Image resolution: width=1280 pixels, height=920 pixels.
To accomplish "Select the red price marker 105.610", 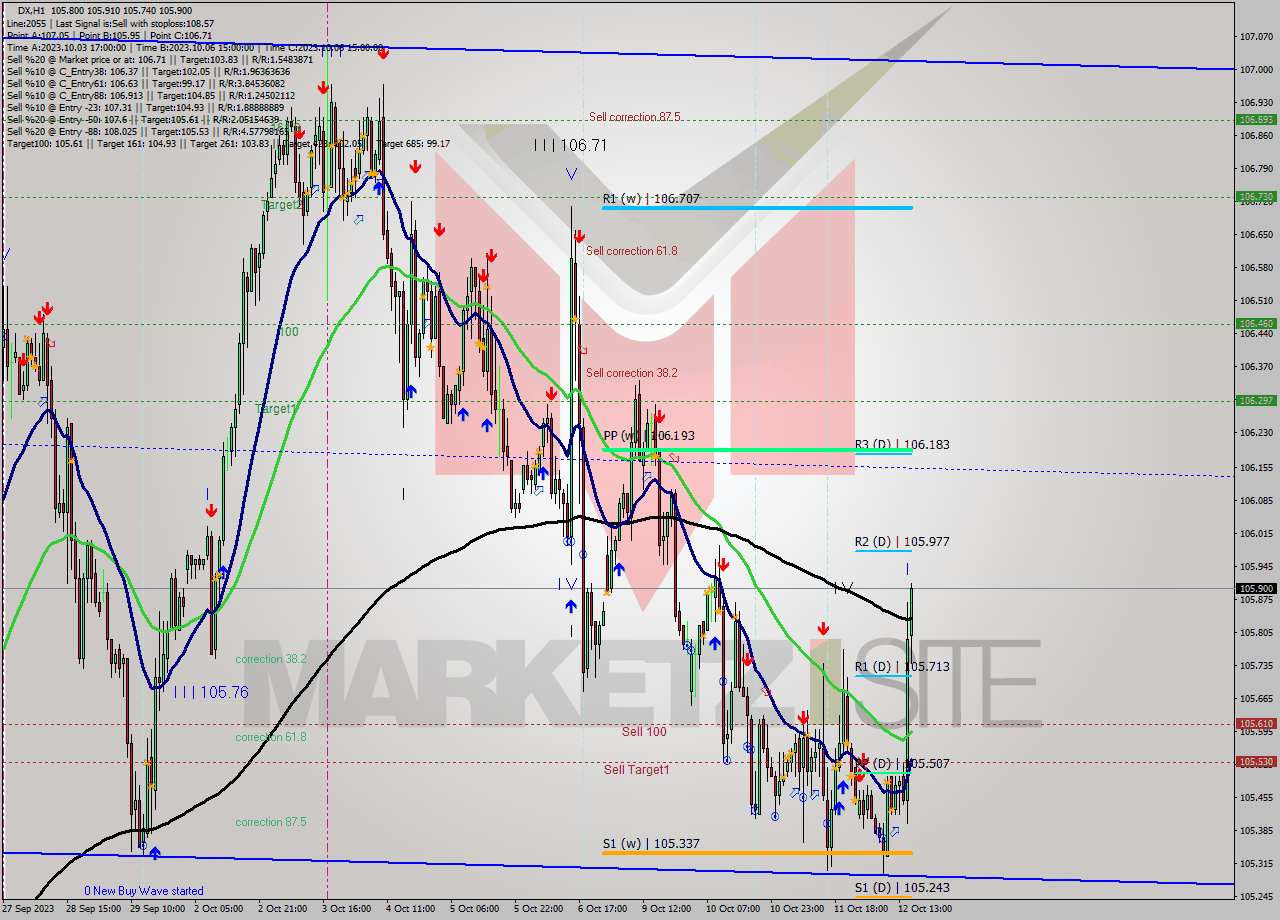I will [1256, 724].
